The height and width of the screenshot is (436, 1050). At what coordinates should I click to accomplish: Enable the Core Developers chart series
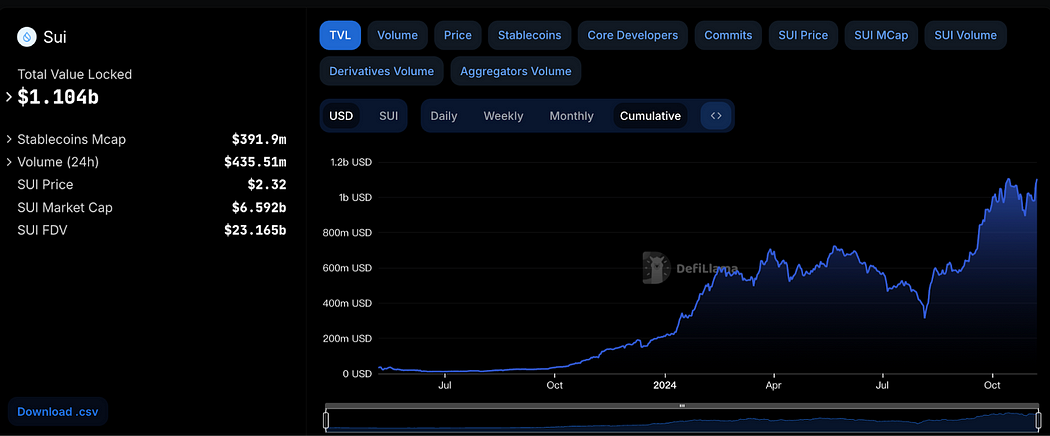[x=633, y=35]
